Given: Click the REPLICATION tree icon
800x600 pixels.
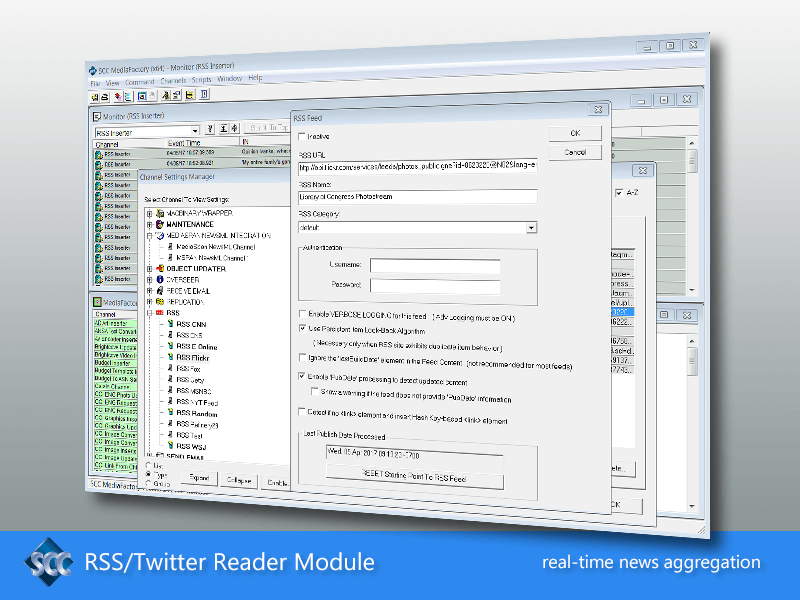Looking at the screenshot, I should [x=160, y=302].
